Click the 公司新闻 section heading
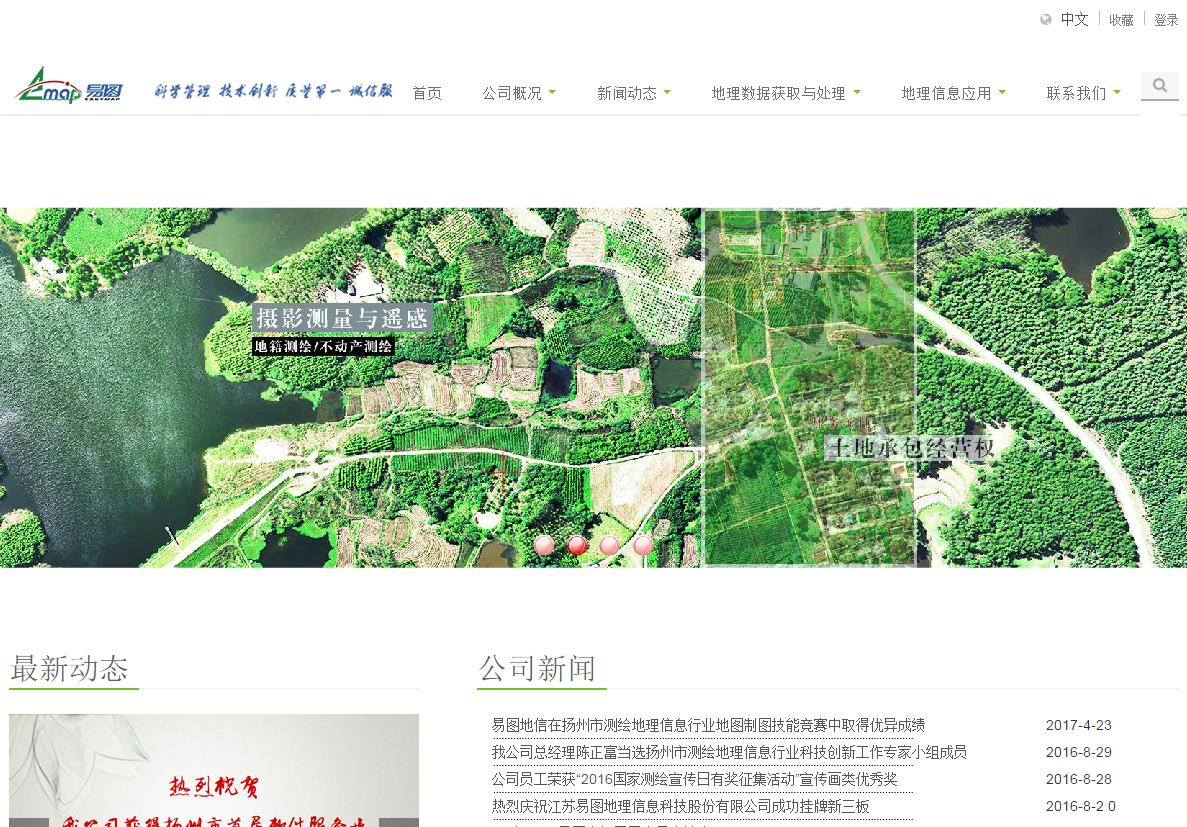 click(x=537, y=669)
